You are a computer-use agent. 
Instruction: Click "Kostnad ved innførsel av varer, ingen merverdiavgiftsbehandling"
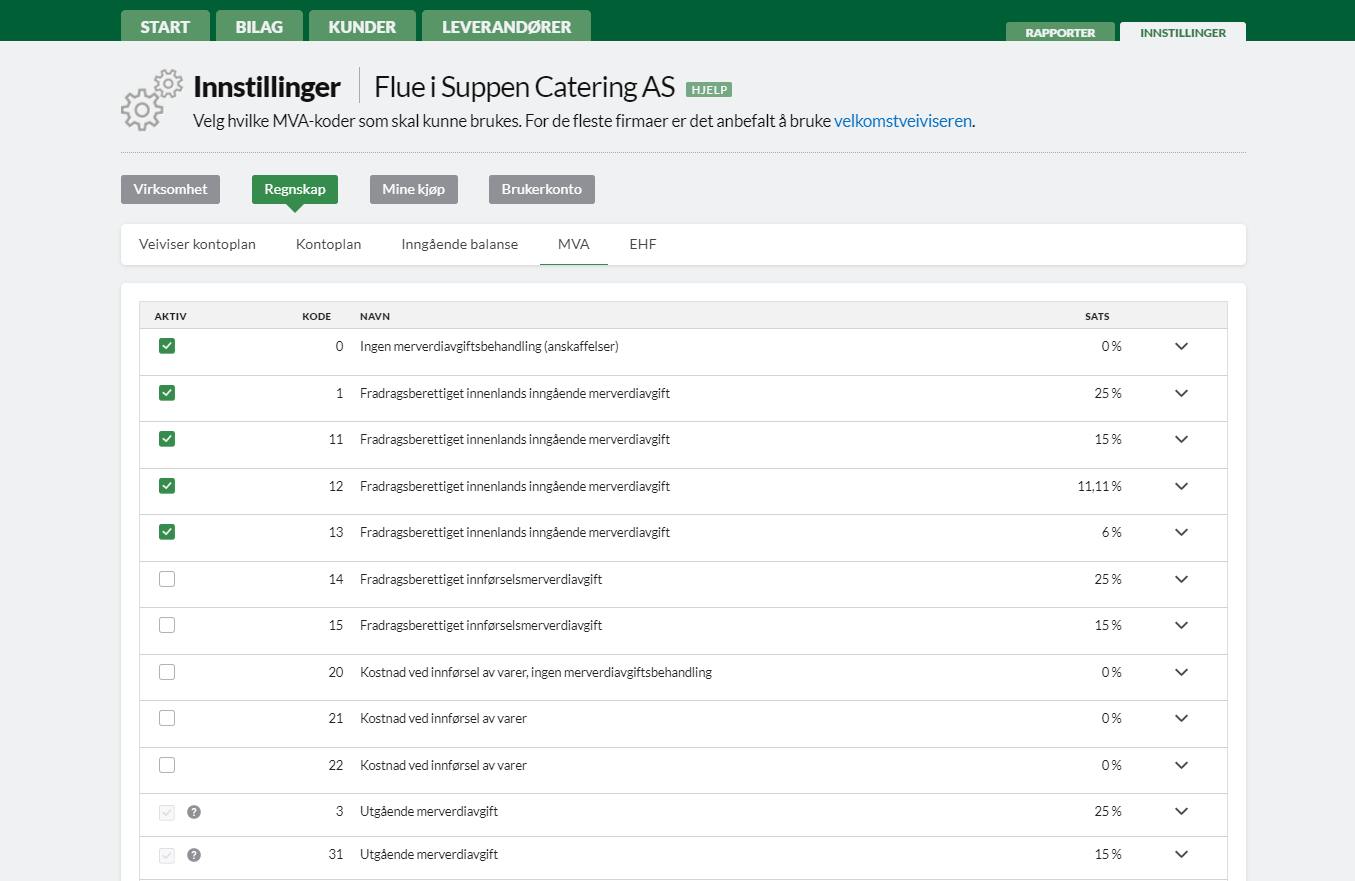point(536,672)
